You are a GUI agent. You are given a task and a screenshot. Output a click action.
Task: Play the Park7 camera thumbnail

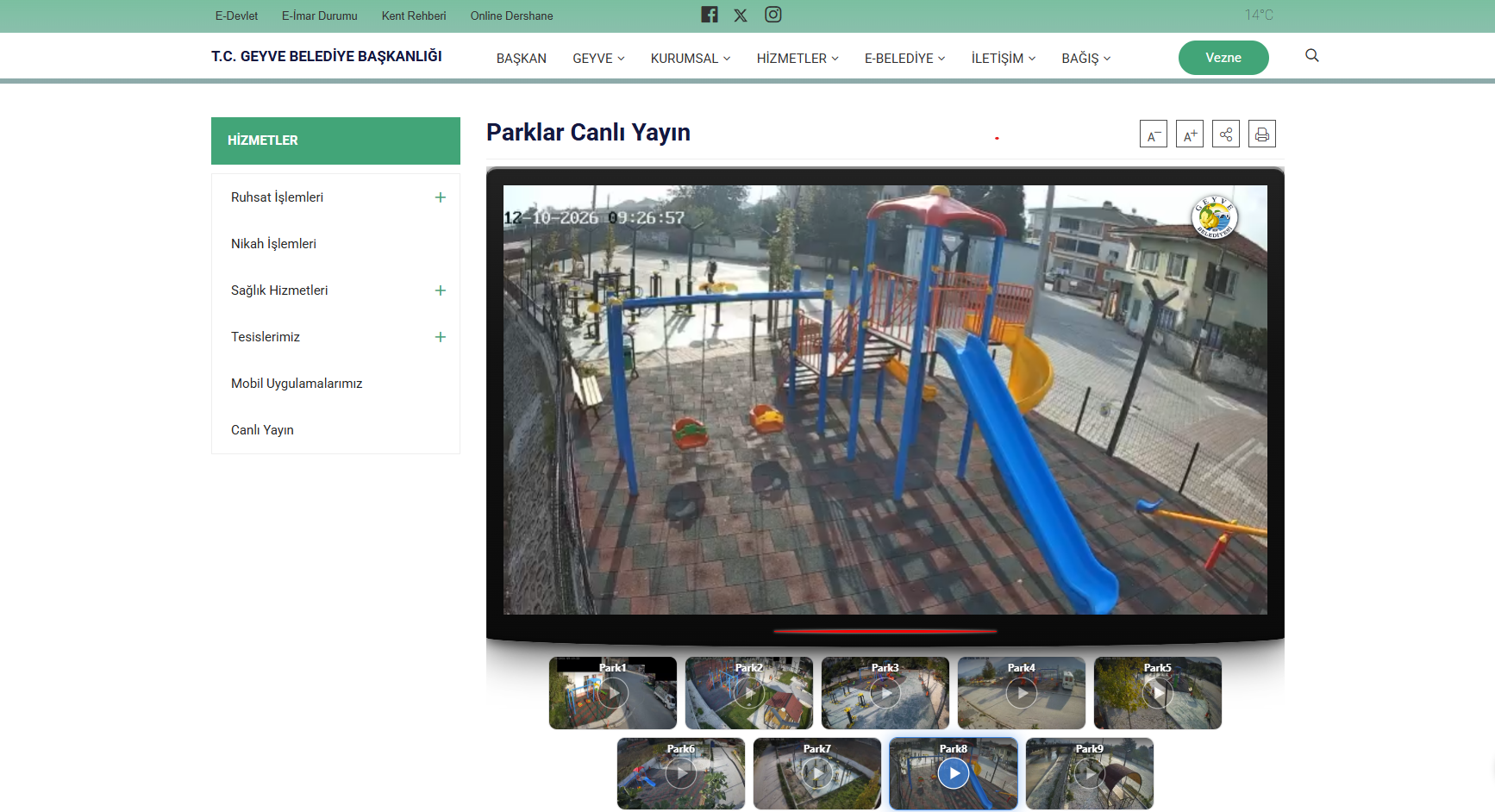click(817, 774)
